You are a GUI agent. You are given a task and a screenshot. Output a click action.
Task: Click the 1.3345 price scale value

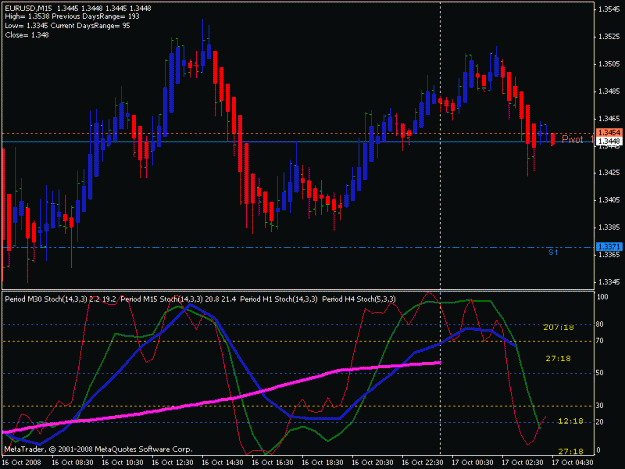coord(609,282)
